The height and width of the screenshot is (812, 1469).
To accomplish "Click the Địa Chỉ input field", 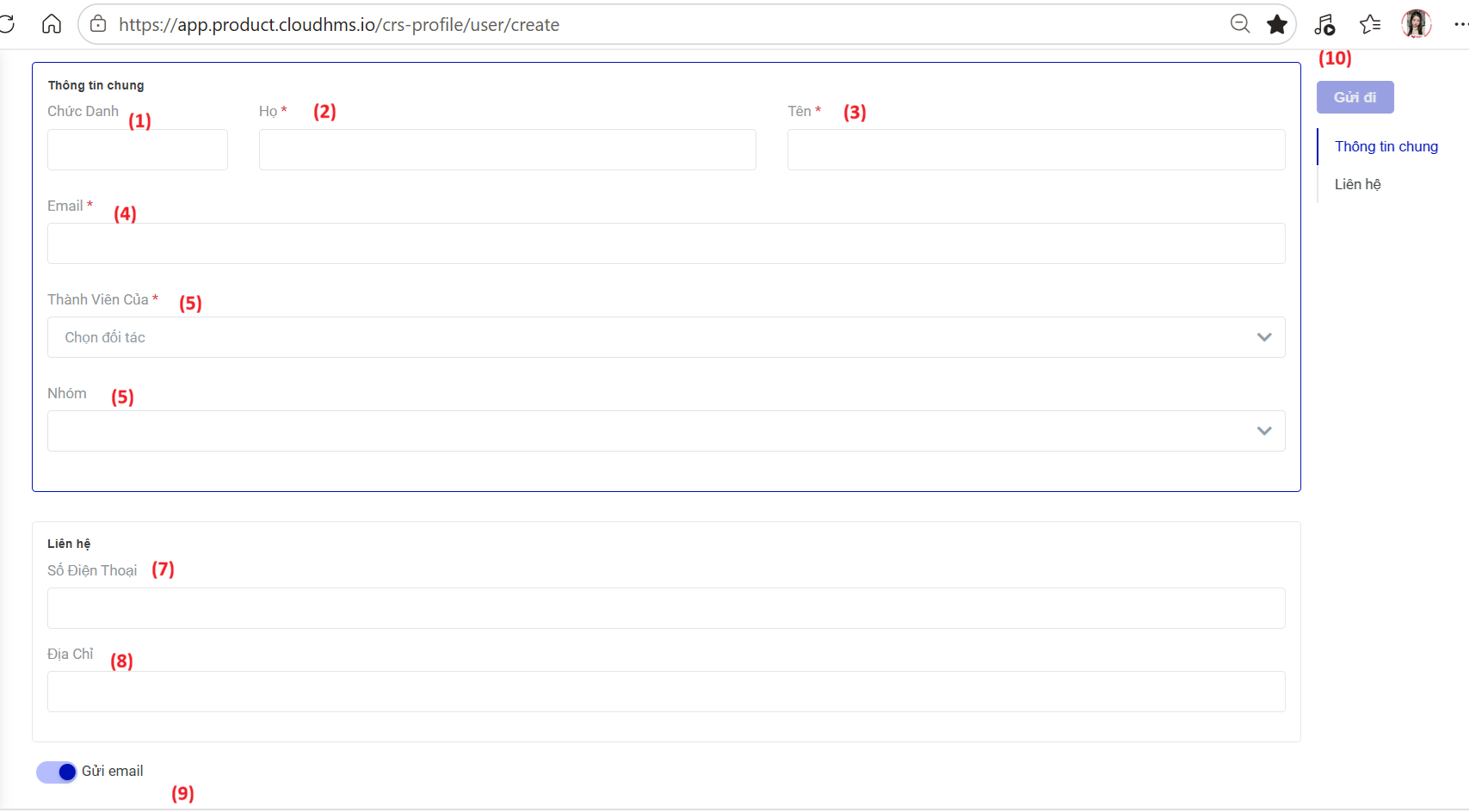I will coord(666,692).
